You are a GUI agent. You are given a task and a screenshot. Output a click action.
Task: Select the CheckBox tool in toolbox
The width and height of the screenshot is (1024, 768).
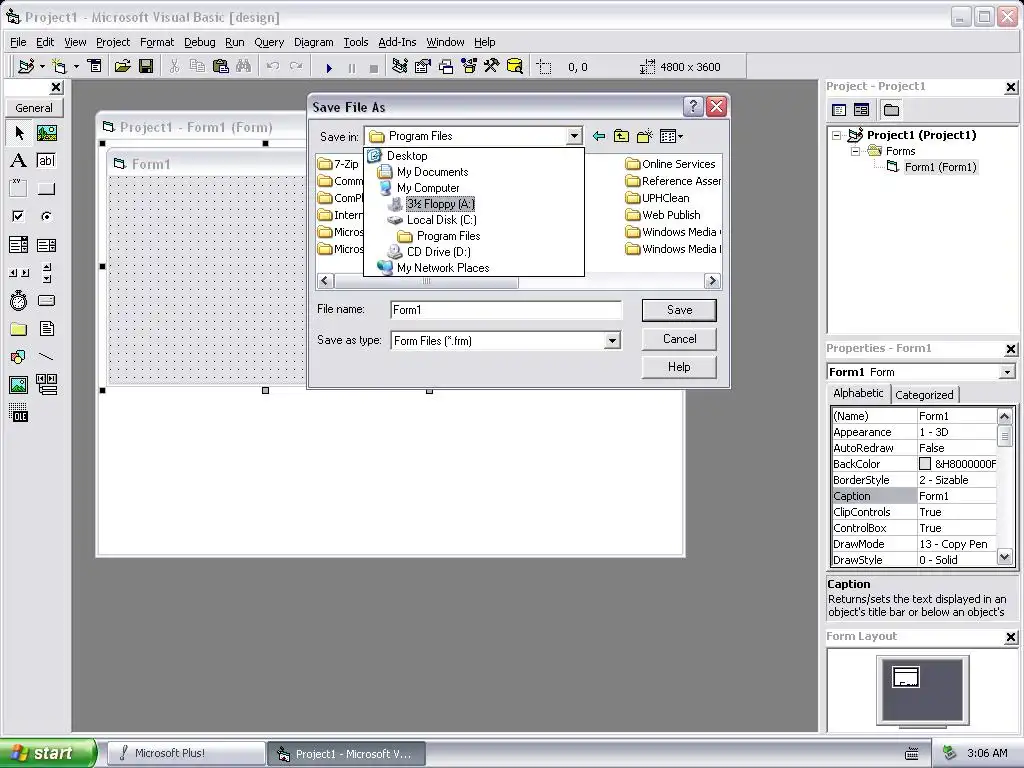tap(19, 216)
